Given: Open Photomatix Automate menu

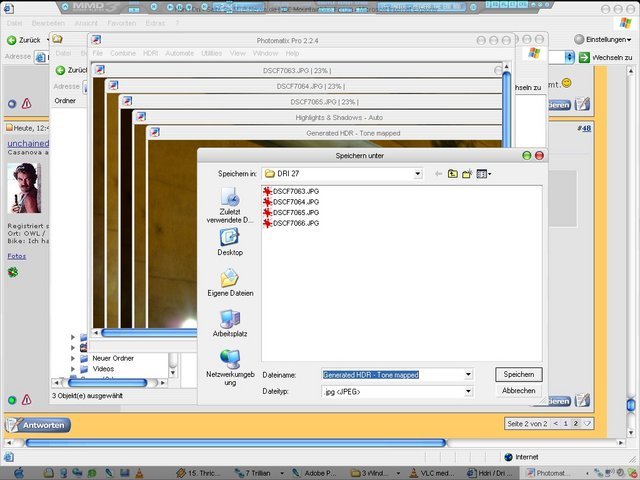Looking at the screenshot, I should [x=180, y=53].
